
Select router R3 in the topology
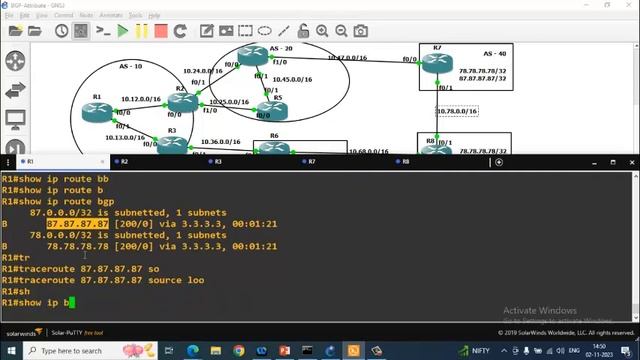point(172,145)
